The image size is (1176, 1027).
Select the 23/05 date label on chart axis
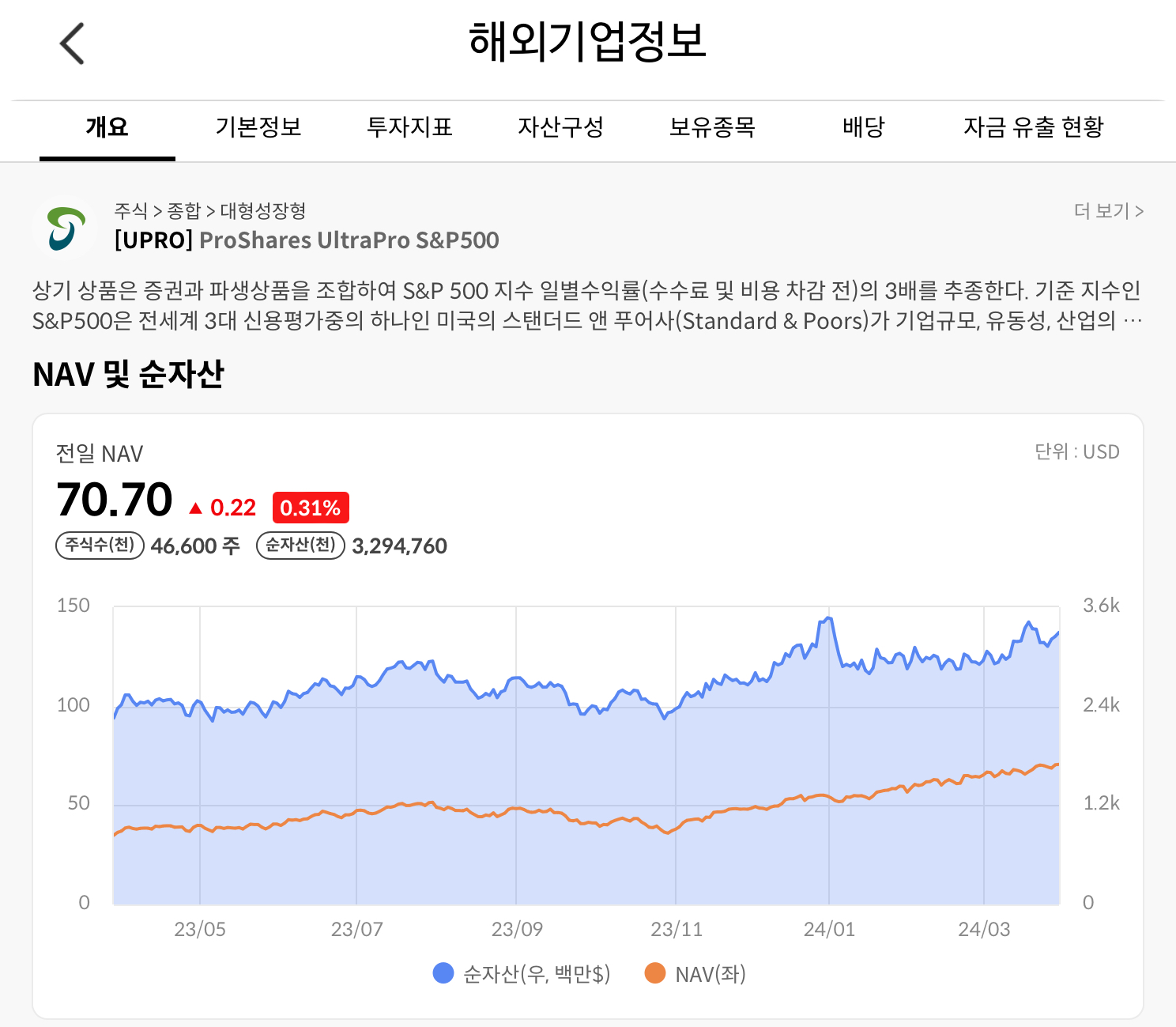click(x=200, y=929)
